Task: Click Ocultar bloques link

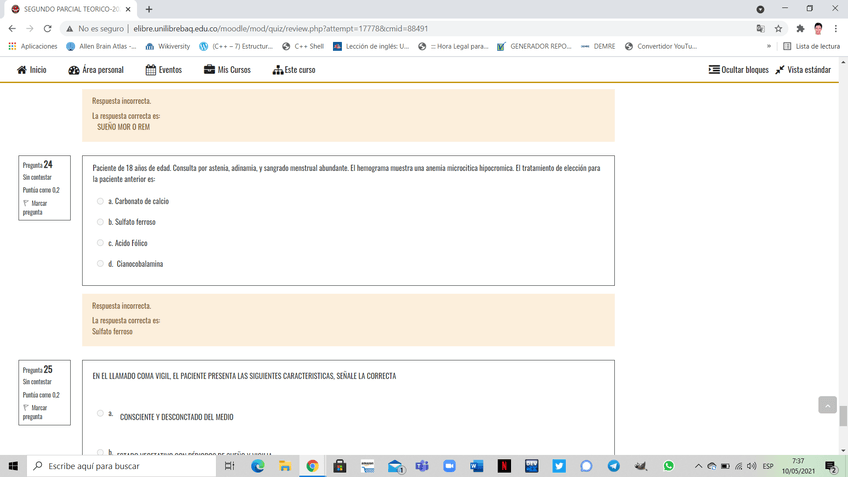Action: pos(739,70)
